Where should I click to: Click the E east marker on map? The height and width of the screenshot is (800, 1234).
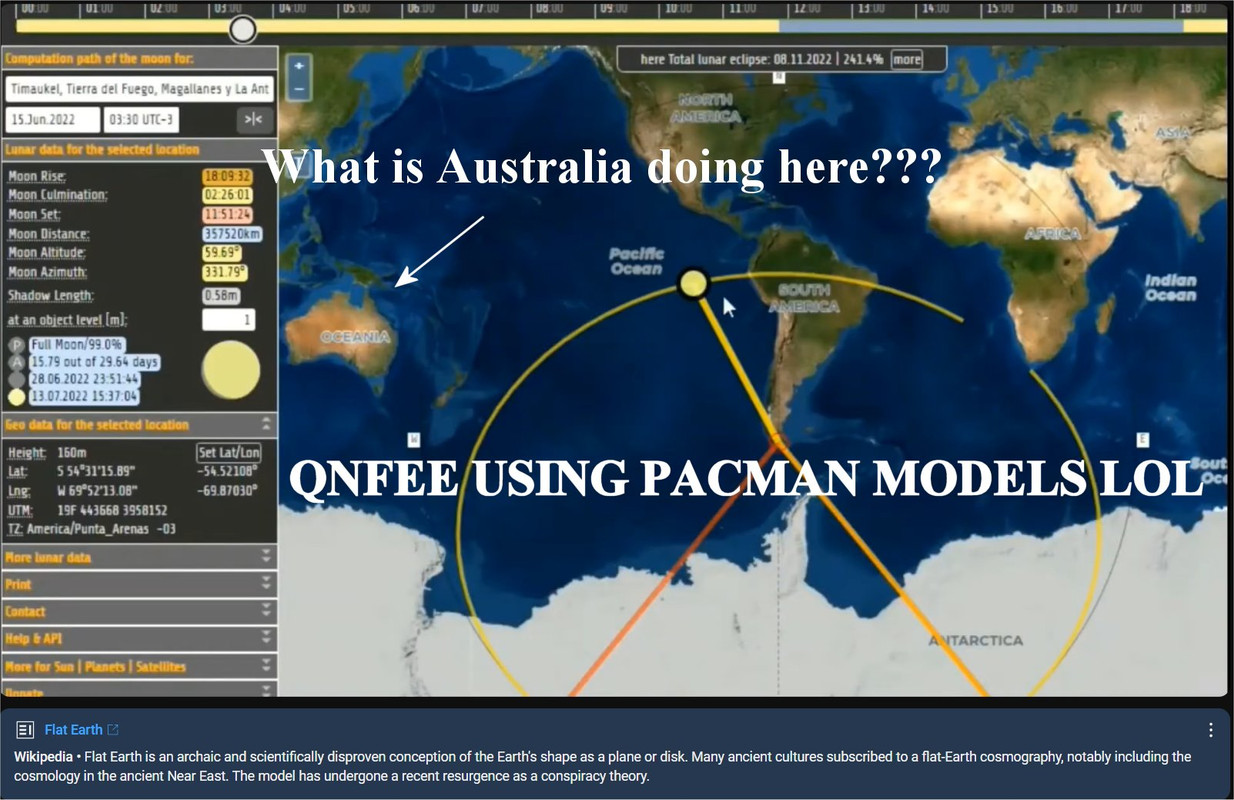[1143, 440]
